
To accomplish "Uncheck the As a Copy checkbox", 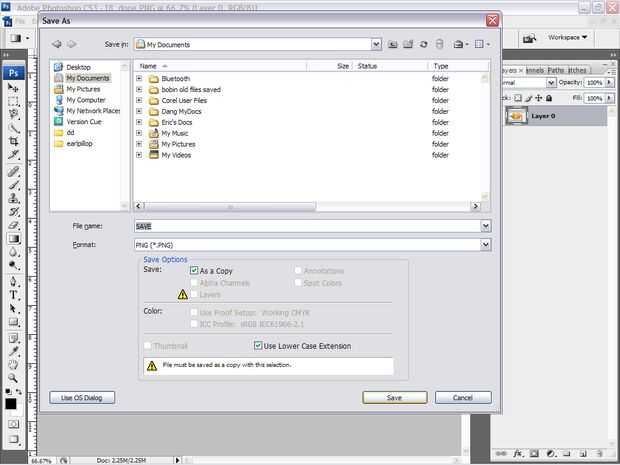I will coord(194,270).
